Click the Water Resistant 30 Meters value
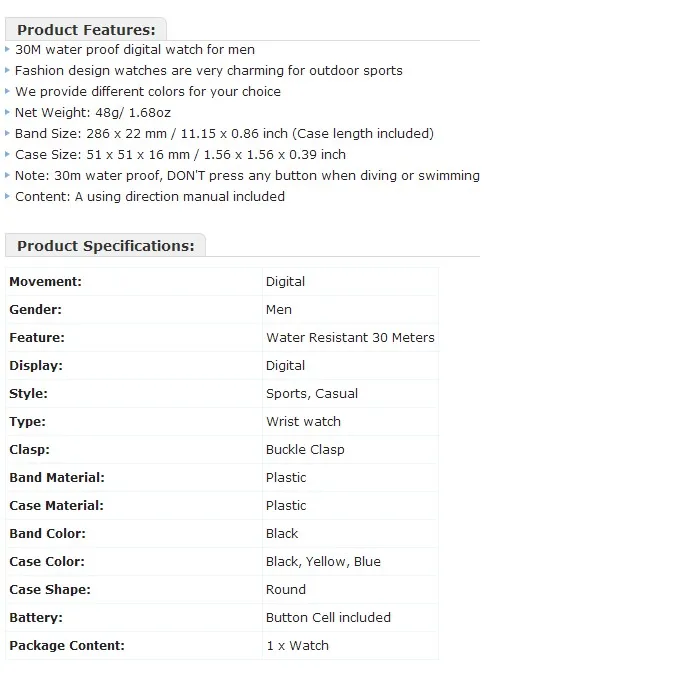Image resolution: width=682 pixels, height=674 pixels. pos(350,337)
